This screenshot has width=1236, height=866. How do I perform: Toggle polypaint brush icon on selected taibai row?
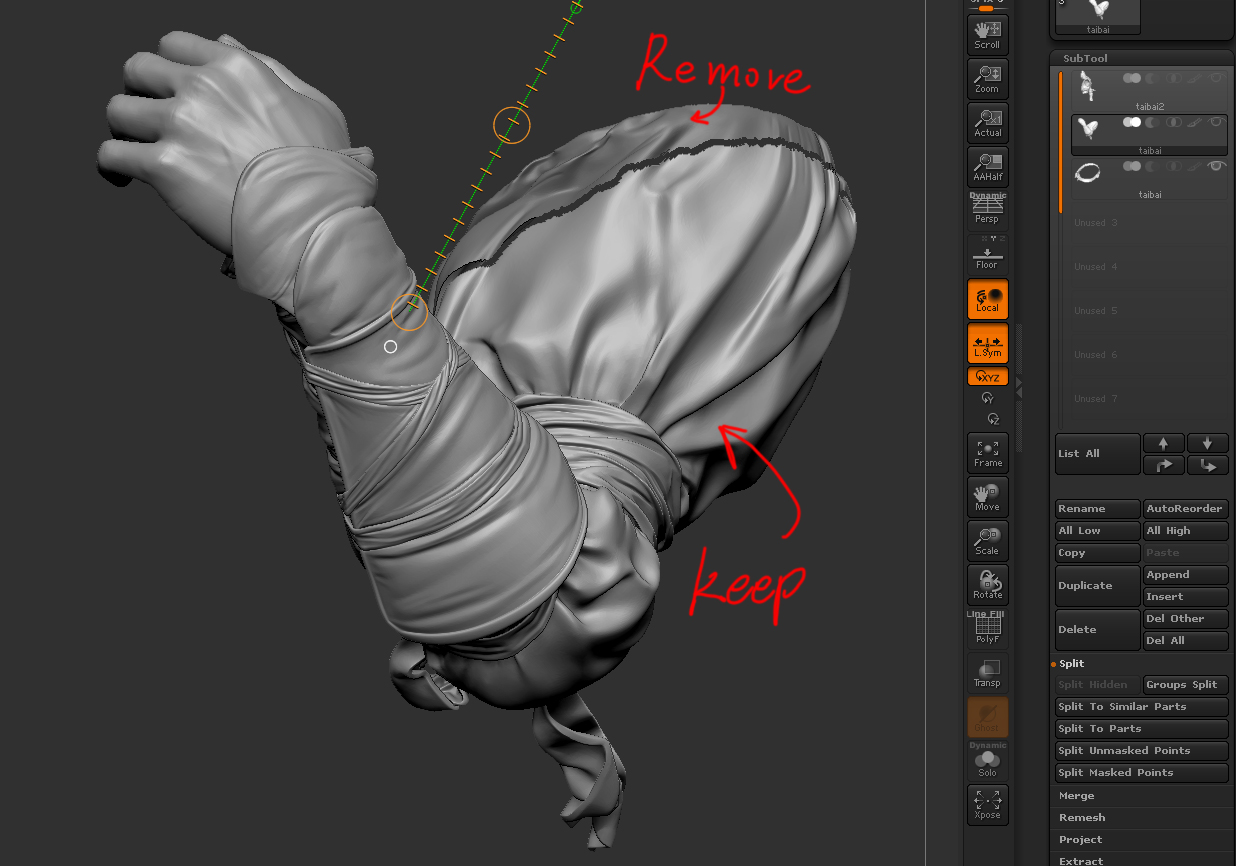(1195, 122)
